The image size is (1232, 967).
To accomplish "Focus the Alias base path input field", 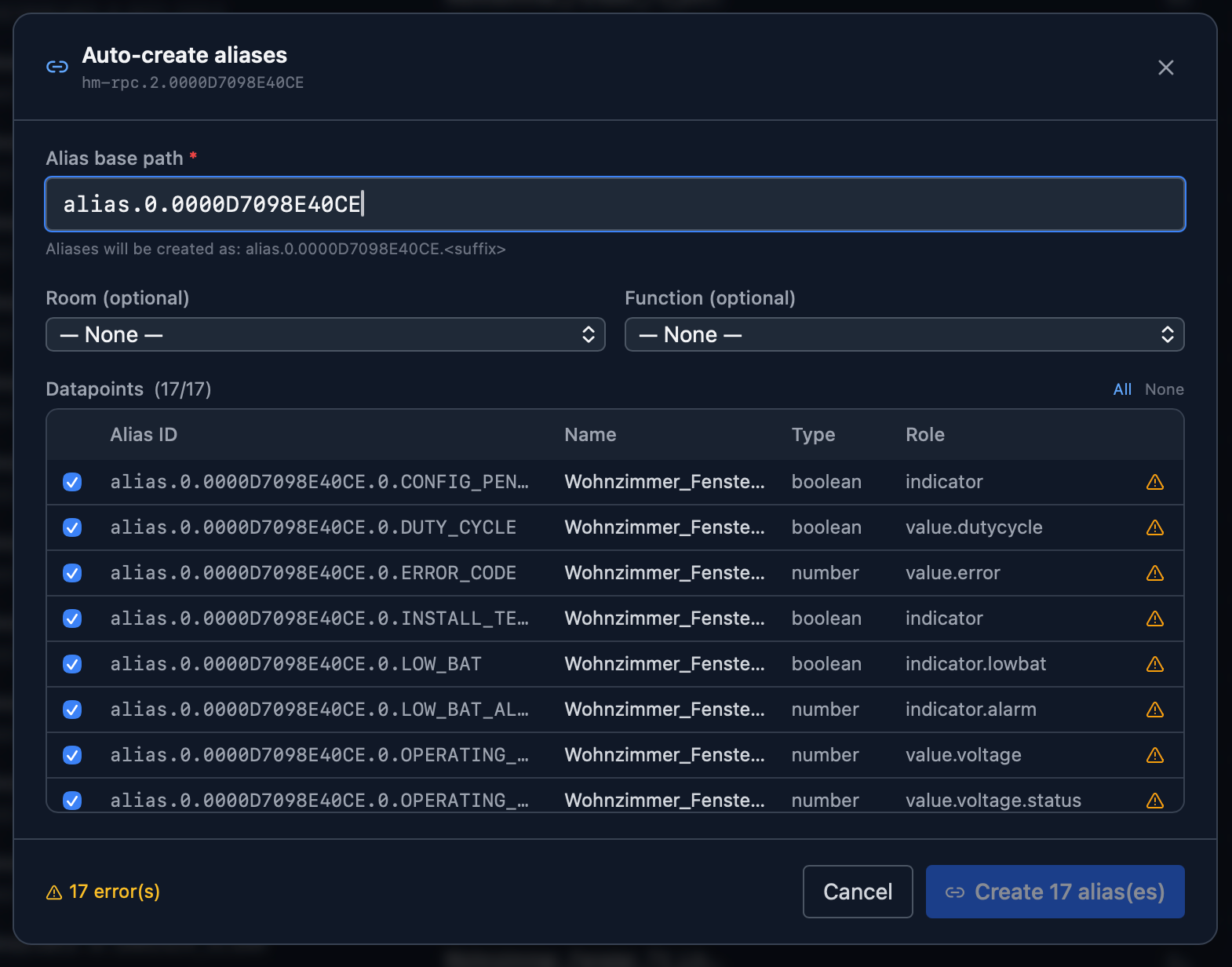I will click(x=615, y=204).
